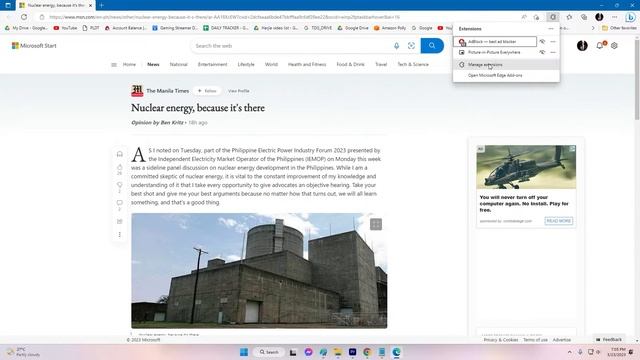Go to Tech & Science nav tab

tap(413, 64)
